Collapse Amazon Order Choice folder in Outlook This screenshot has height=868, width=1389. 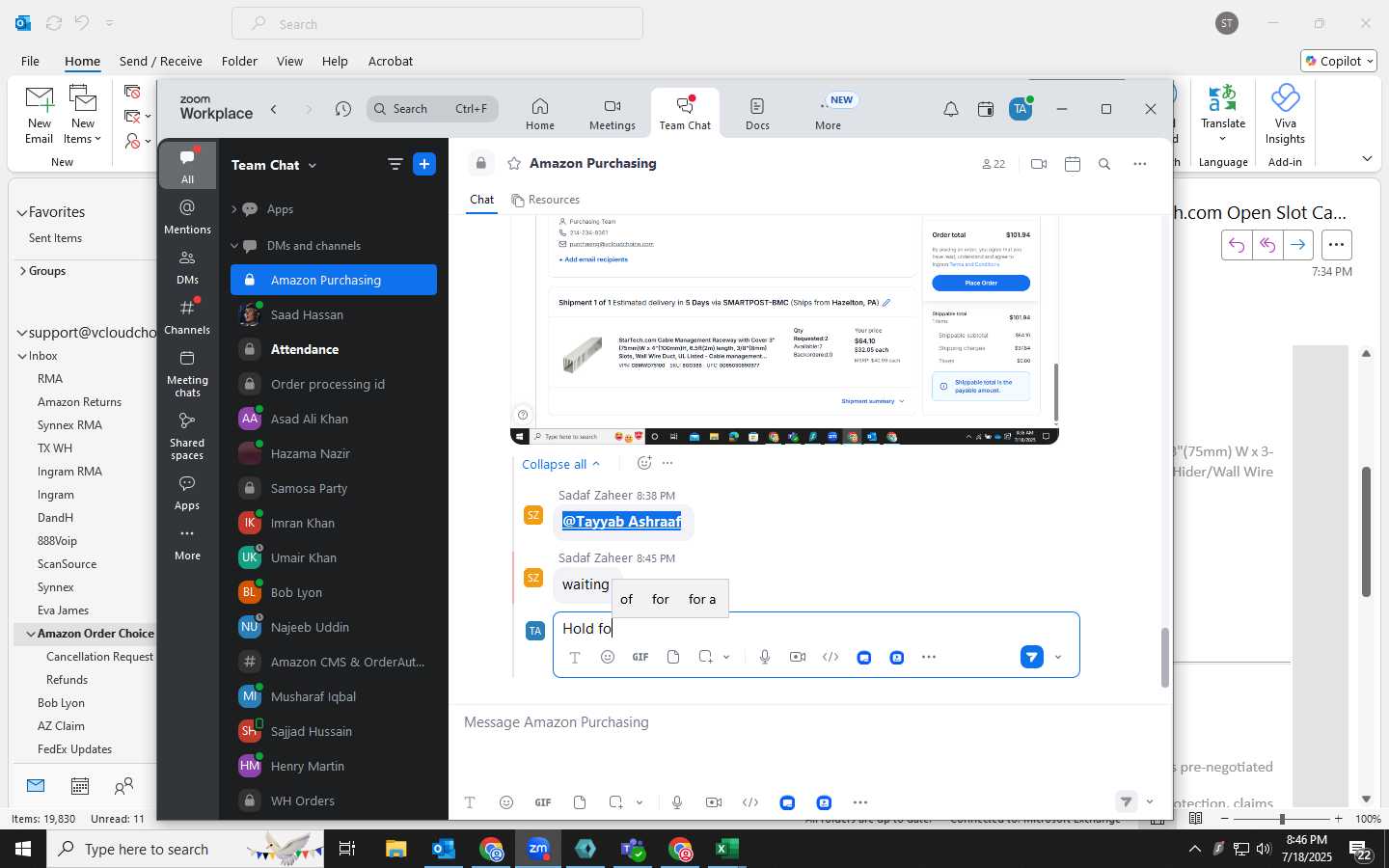[30, 634]
